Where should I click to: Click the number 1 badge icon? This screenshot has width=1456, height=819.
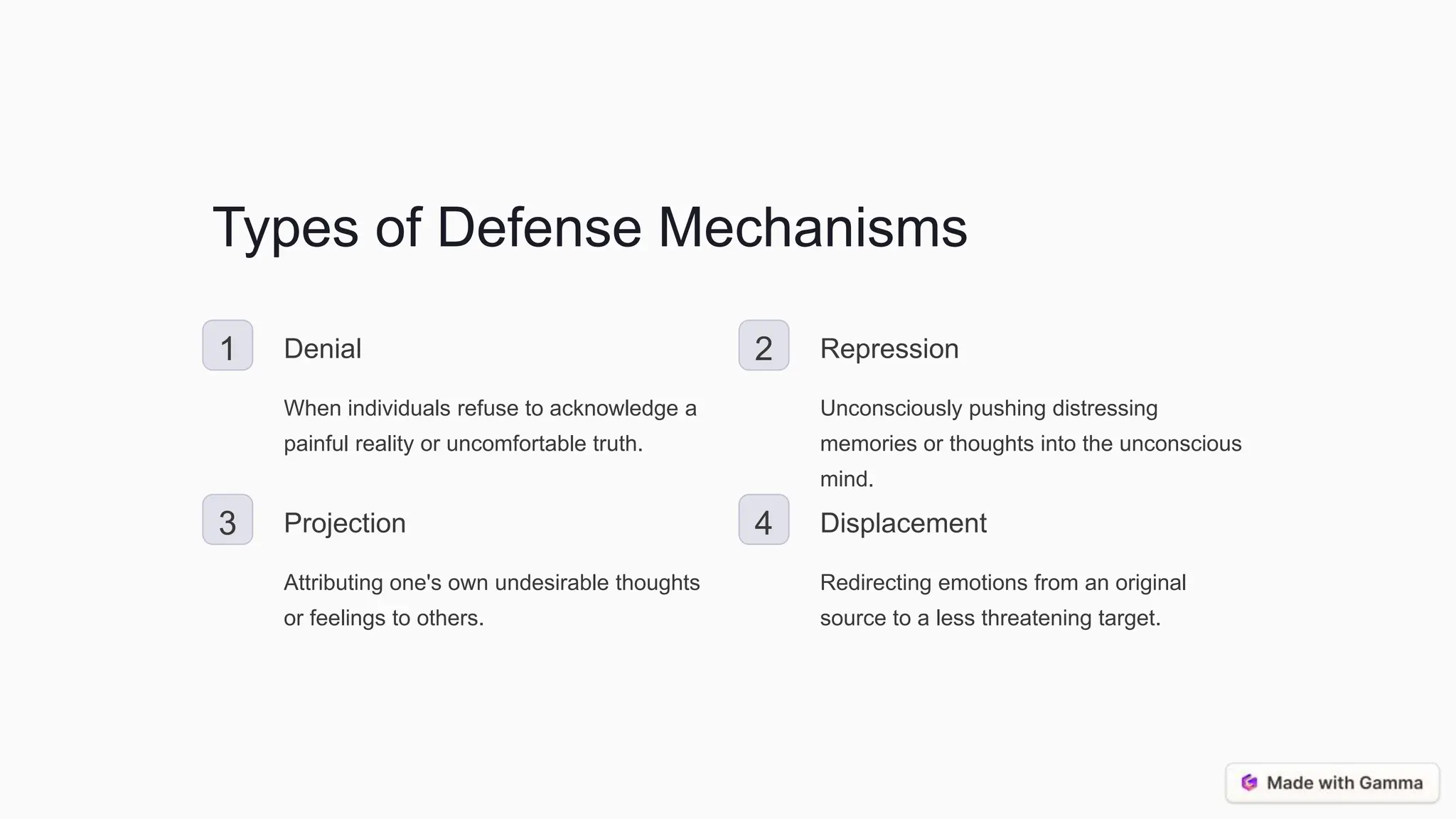point(227,345)
